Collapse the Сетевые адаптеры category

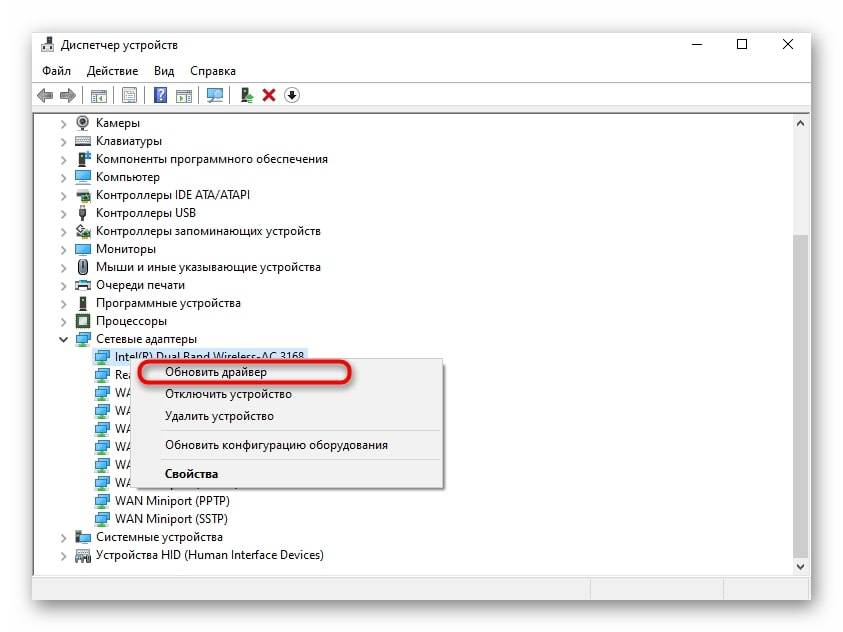click(x=64, y=339)
